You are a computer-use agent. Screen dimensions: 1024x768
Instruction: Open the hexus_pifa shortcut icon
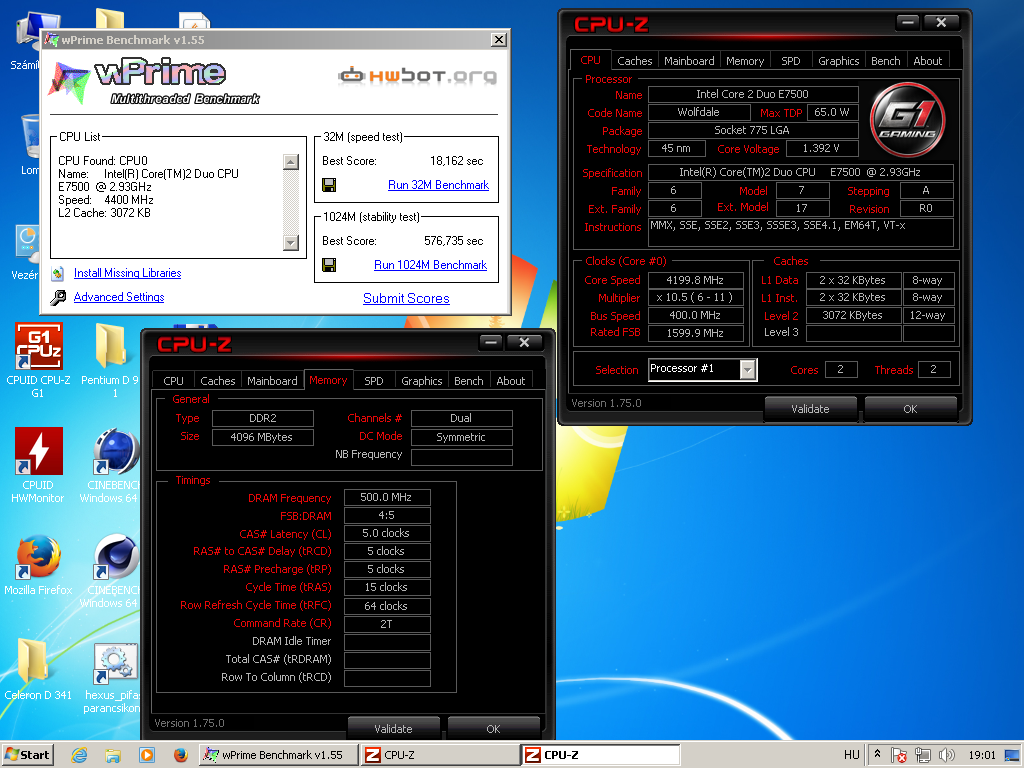[x=116, y=662]
